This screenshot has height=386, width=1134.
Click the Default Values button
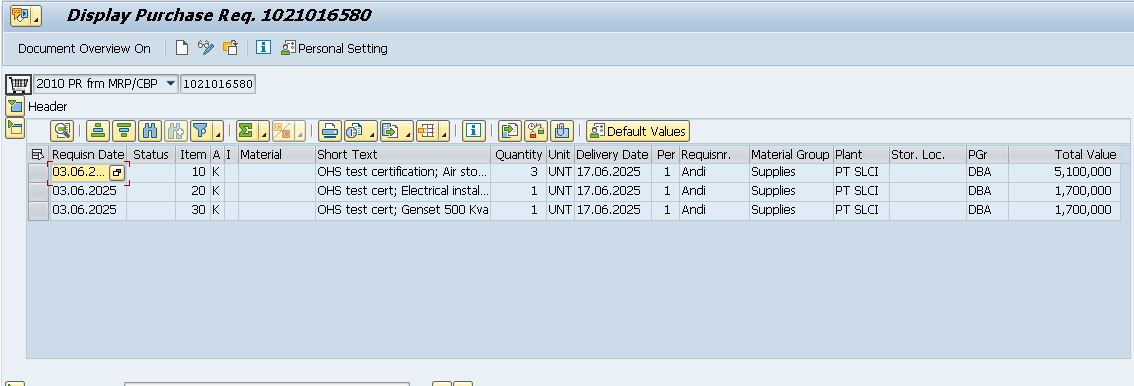click(638, 131)
